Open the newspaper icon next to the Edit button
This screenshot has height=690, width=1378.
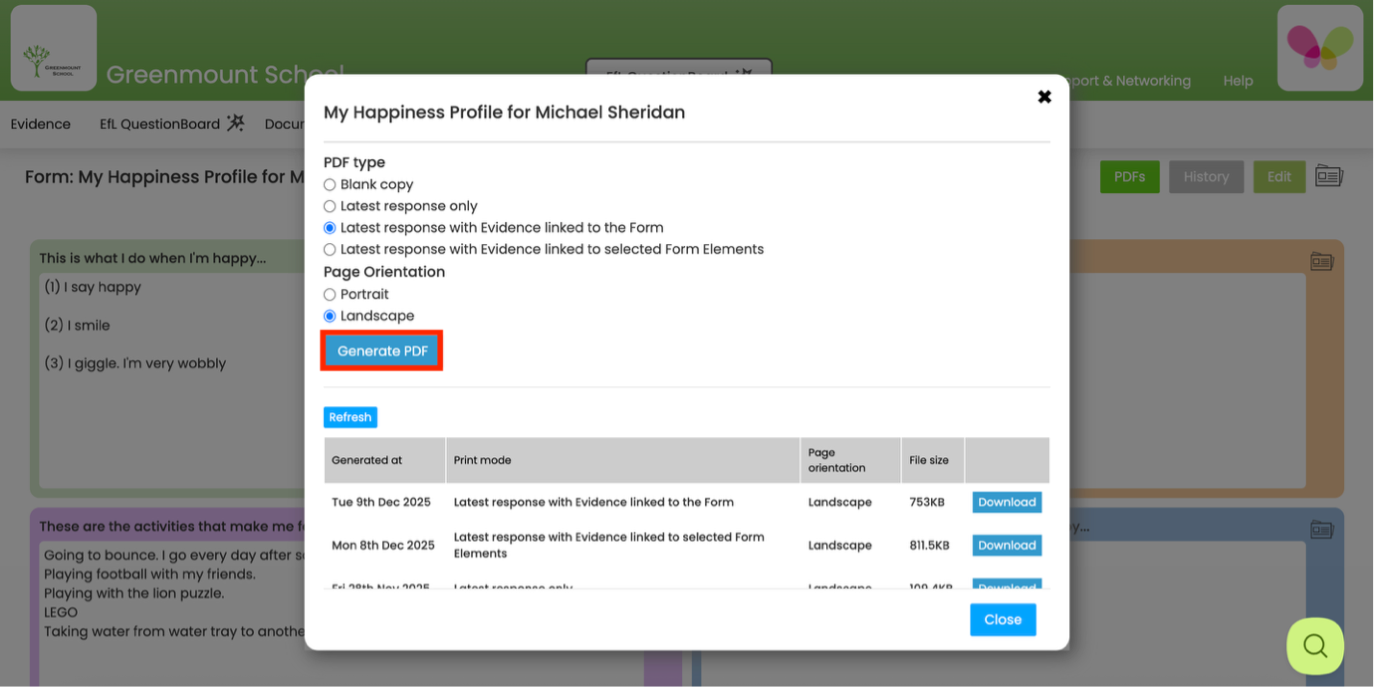pyautogui.click(x=1328, y=176)
